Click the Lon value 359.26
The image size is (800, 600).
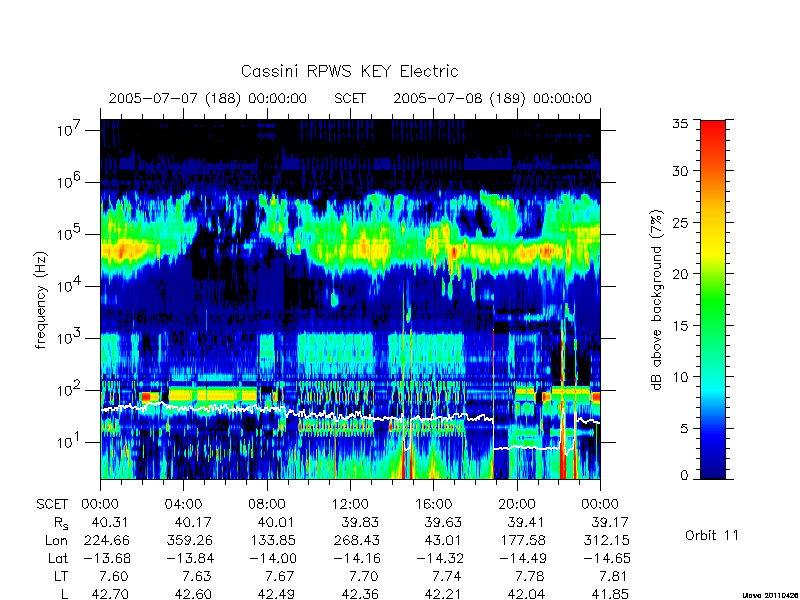[189, 540]
